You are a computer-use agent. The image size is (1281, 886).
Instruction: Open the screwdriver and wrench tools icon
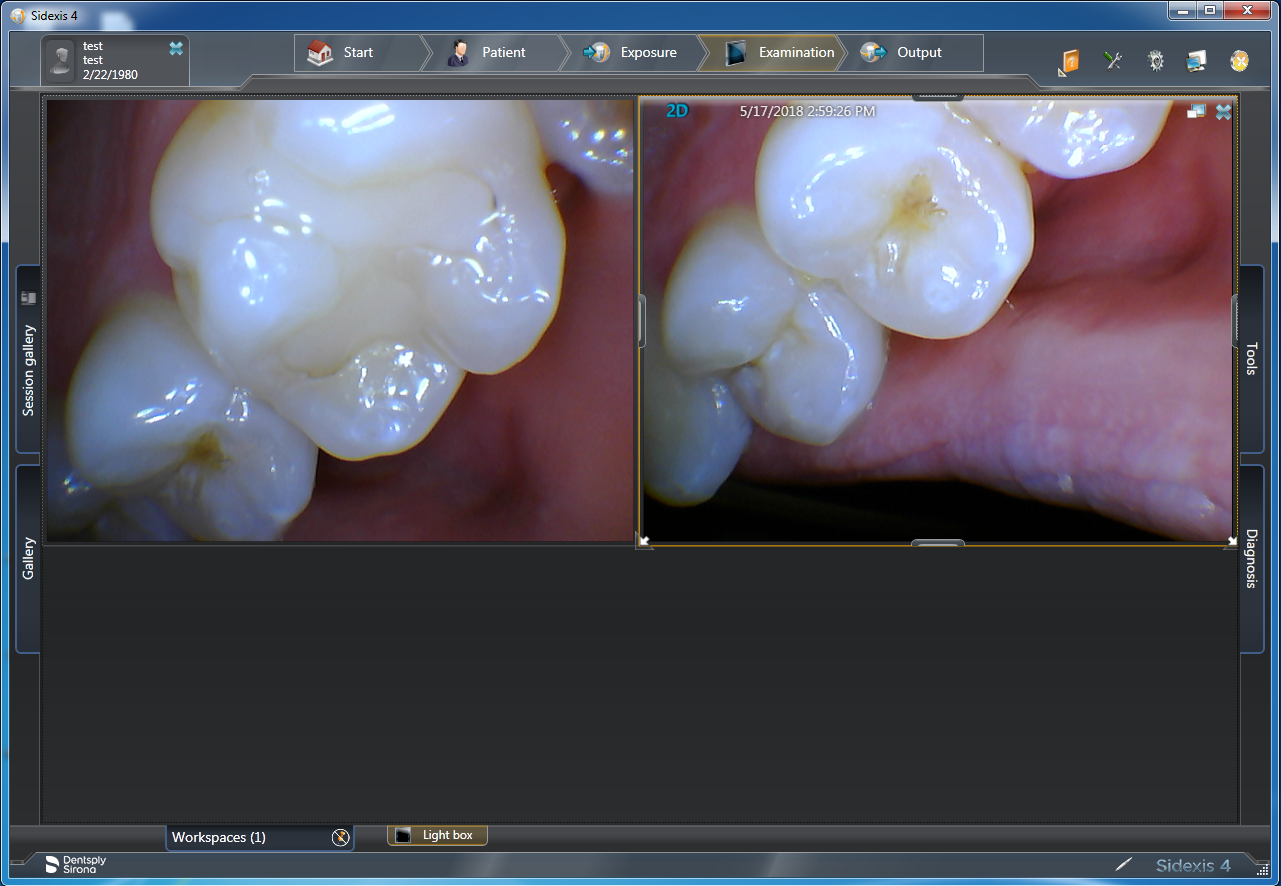coord(1113,61)
